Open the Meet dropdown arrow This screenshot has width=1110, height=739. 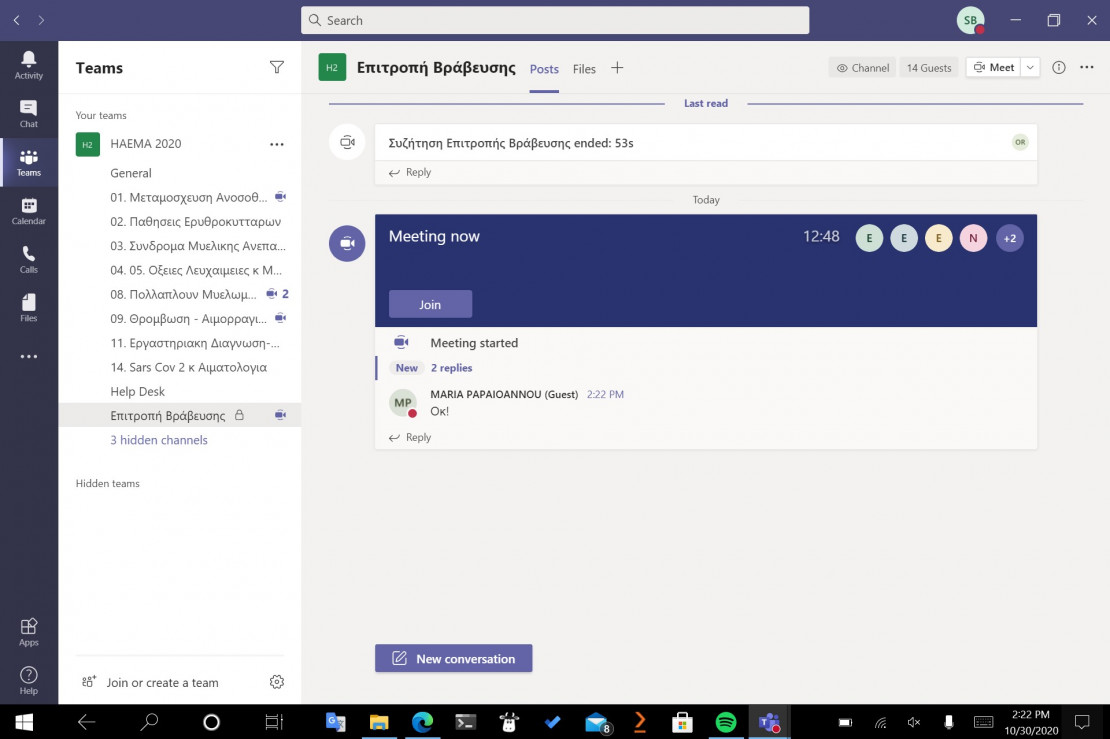click(1030, 67)
